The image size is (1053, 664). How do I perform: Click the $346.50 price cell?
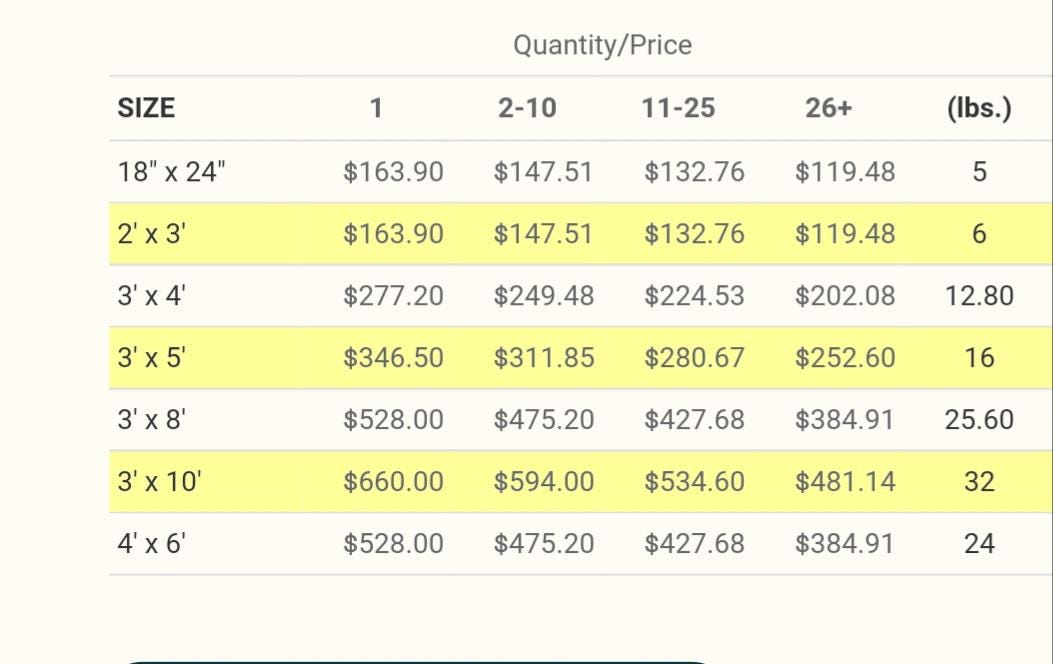click(x=393, y=358)
